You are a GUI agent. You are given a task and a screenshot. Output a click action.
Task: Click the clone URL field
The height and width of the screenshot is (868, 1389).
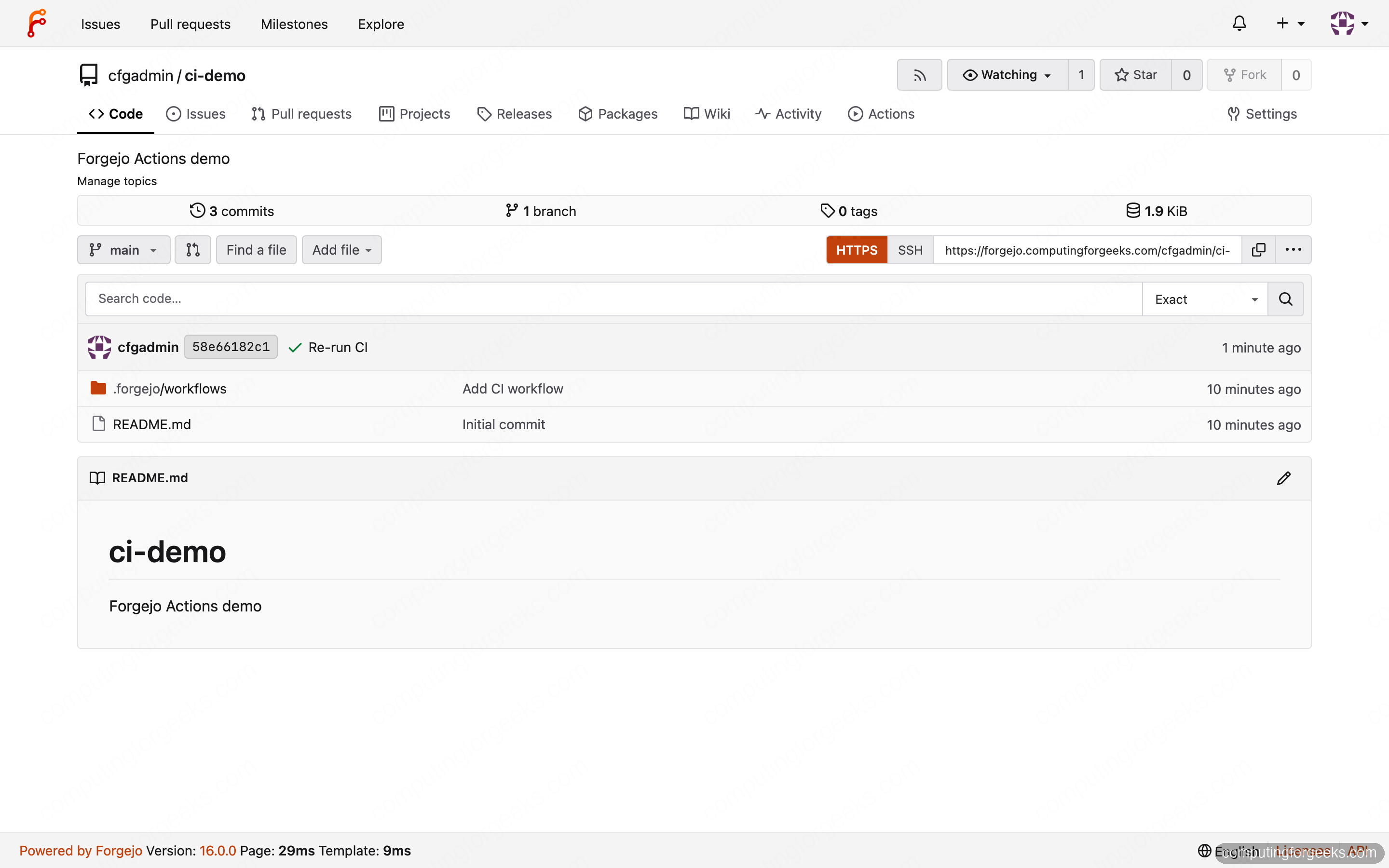click(1087, 250)
